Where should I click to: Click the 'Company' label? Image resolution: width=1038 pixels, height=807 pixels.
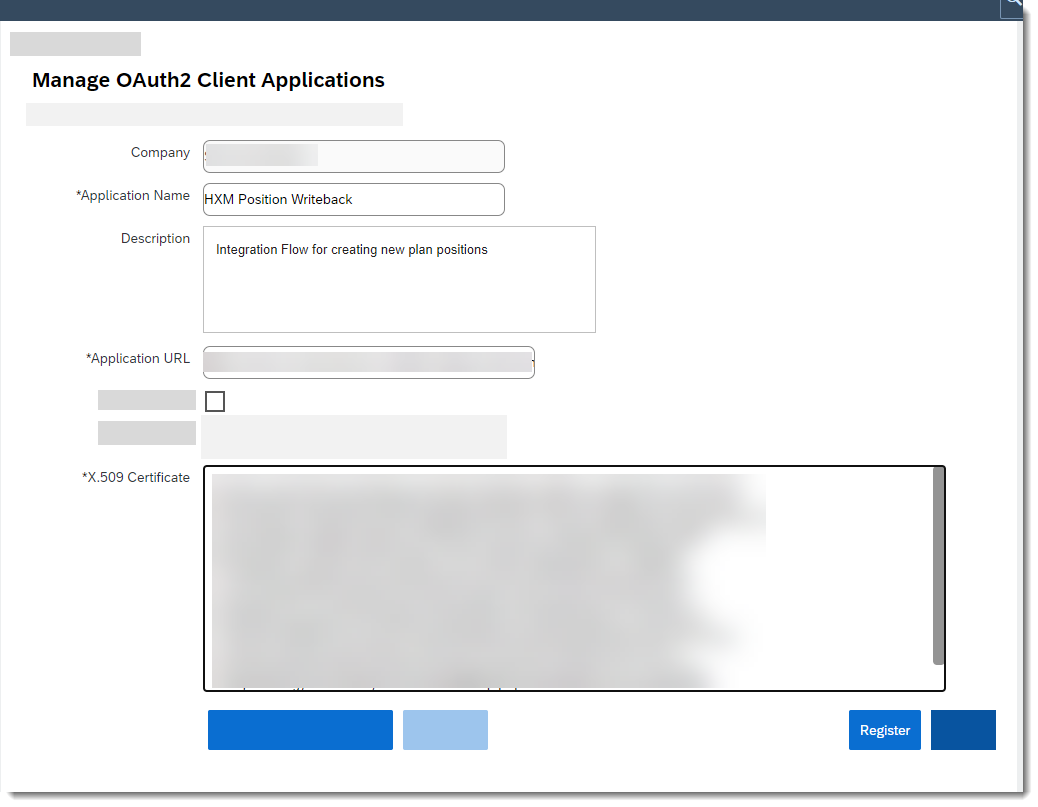click(x=160, y=152)
